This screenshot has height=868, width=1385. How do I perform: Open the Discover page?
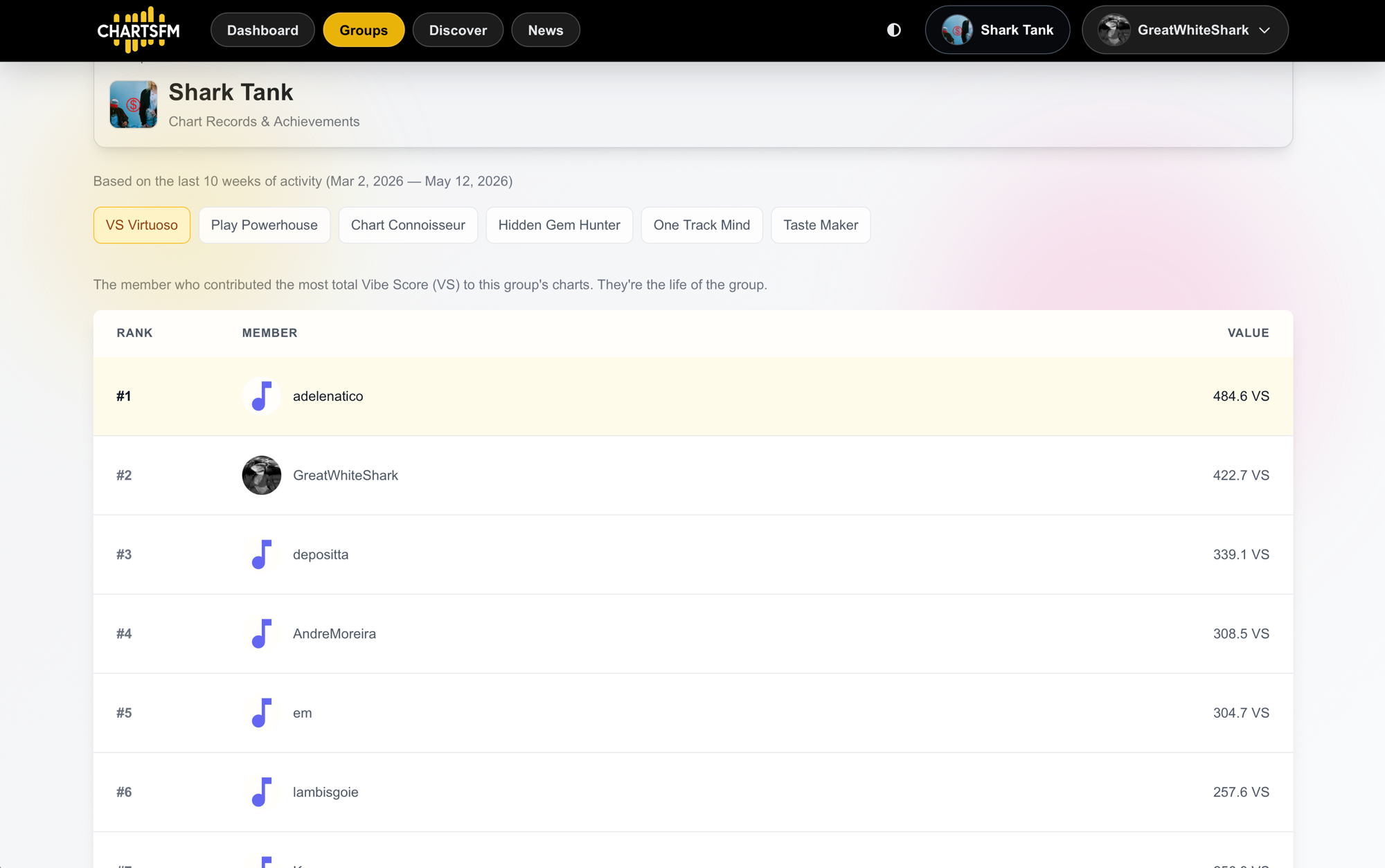[458, 30]
